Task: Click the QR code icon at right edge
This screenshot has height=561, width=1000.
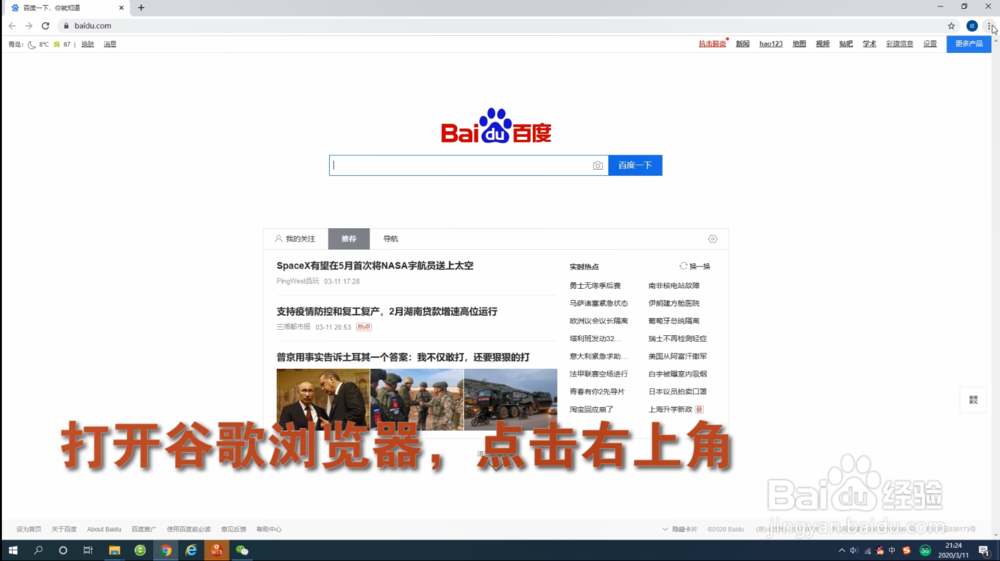Action: (x=973, y=400)
